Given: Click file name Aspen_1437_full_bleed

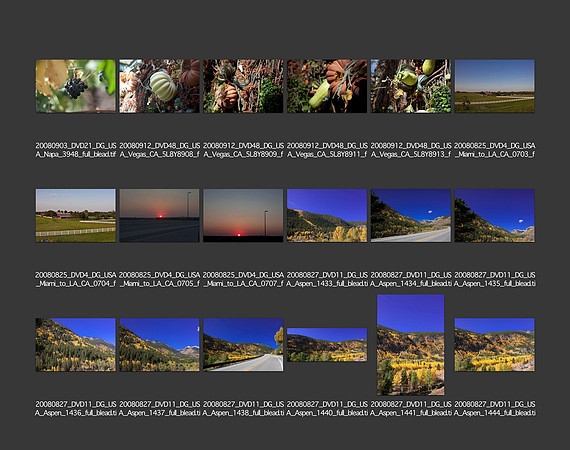Looking at the screenshot, I should [159, 409].
